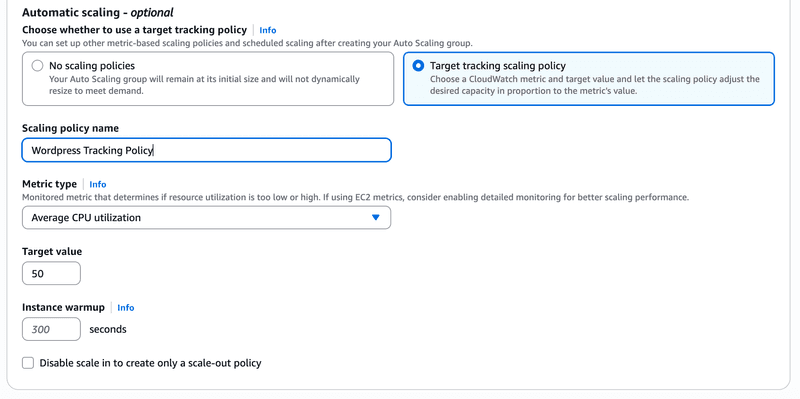The width and height of the screenshot is (800, 399).
Task: Click the 'Metric type' label
Action: click(x=49, y=184)
